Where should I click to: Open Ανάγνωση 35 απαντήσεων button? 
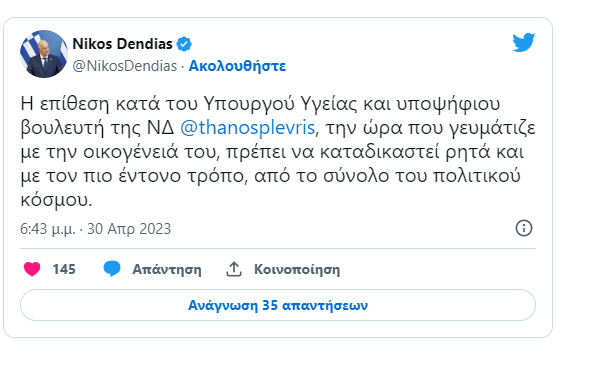[x=278, y=305]
